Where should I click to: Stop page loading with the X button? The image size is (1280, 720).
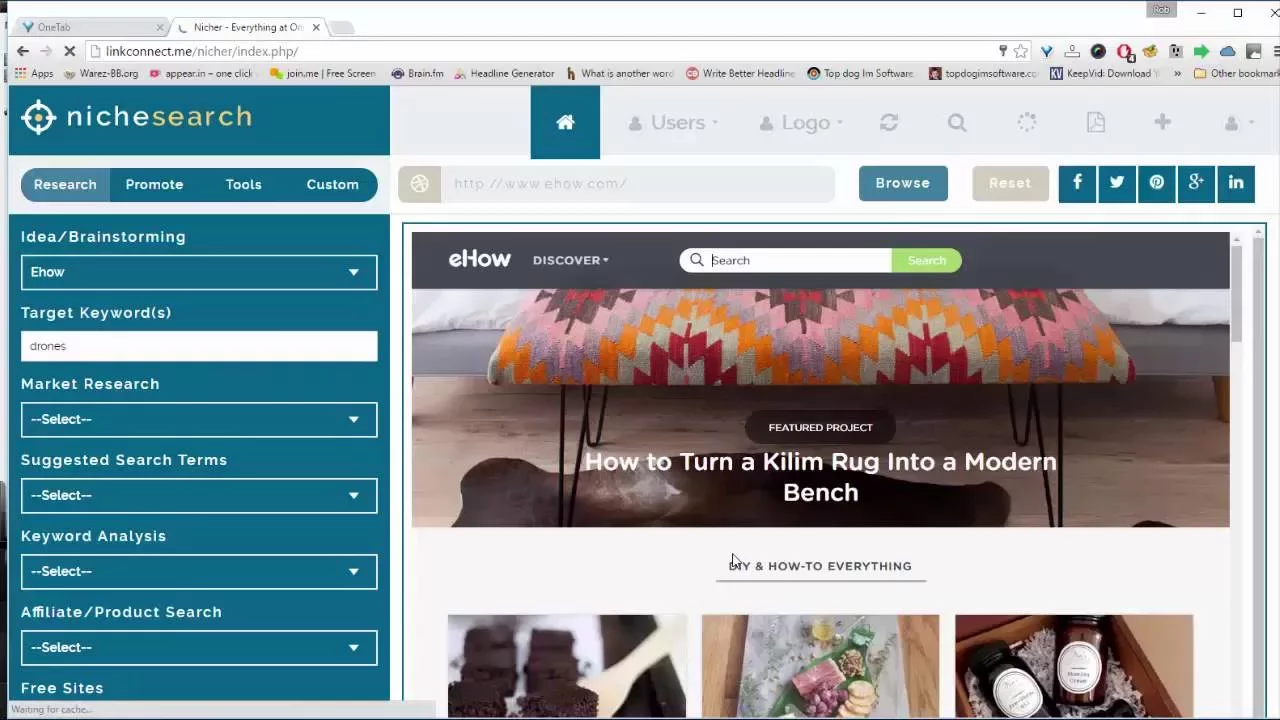tap(68, 51)
